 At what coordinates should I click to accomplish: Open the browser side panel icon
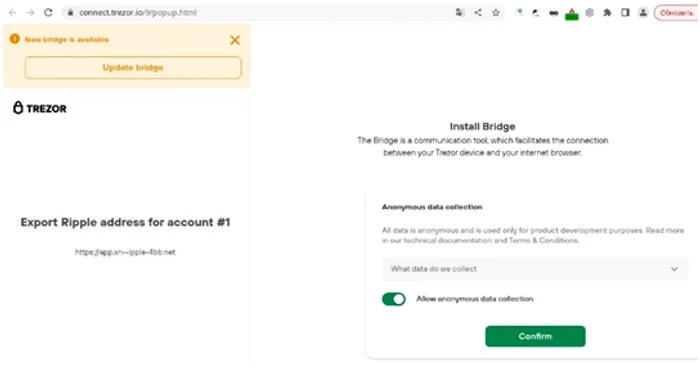(x=625, y=13)
